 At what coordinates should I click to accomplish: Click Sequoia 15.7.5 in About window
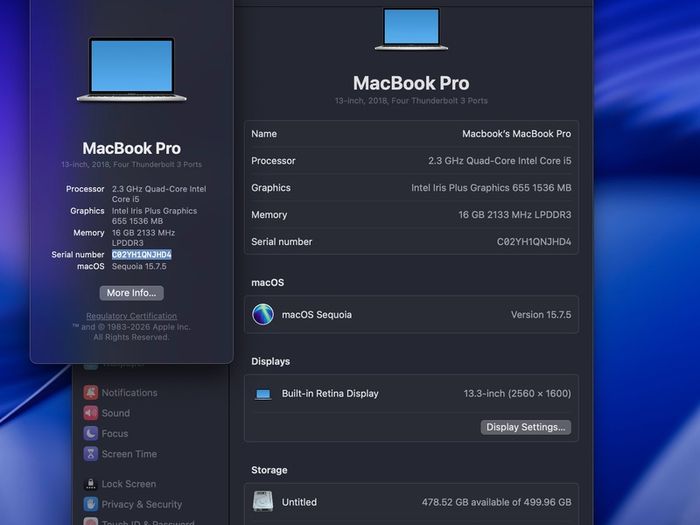click(x=139, y=267)
